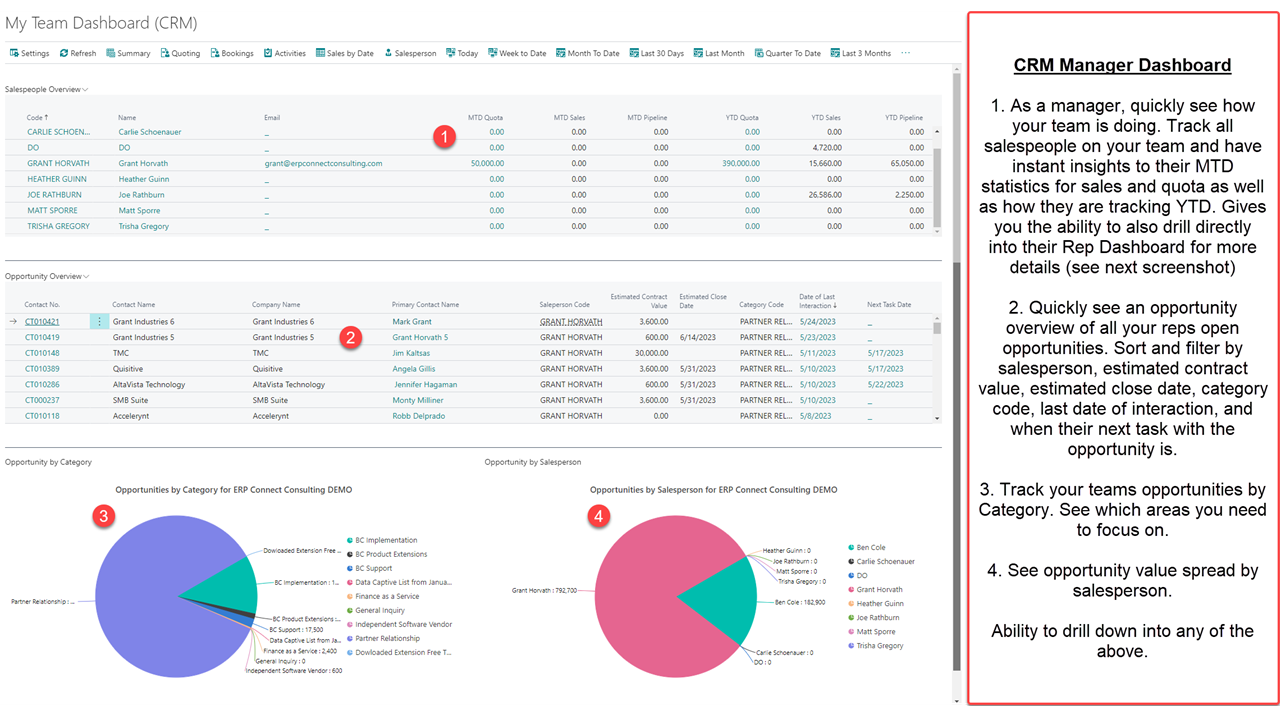Filter the dashboard to Today

click(x=462, y=53)
